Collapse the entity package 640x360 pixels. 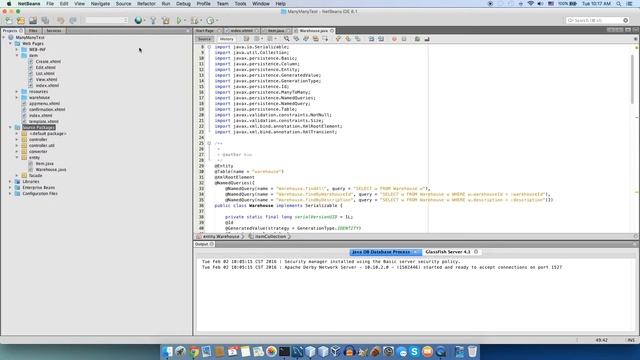pos(17,158)
